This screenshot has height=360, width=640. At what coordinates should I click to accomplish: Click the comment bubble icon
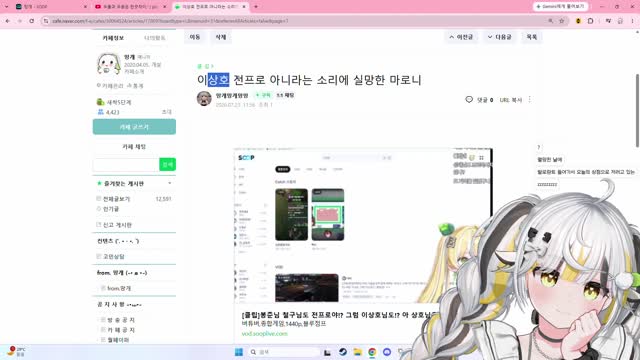(x=469, y=100)
